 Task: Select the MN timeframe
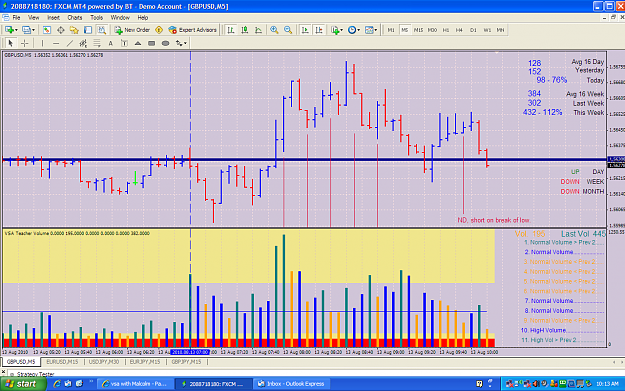pos(500,30)
